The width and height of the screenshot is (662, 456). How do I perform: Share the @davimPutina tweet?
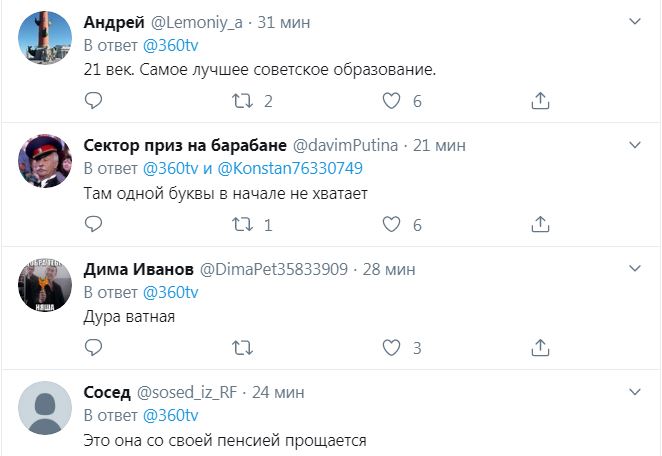tap(540, 224)
